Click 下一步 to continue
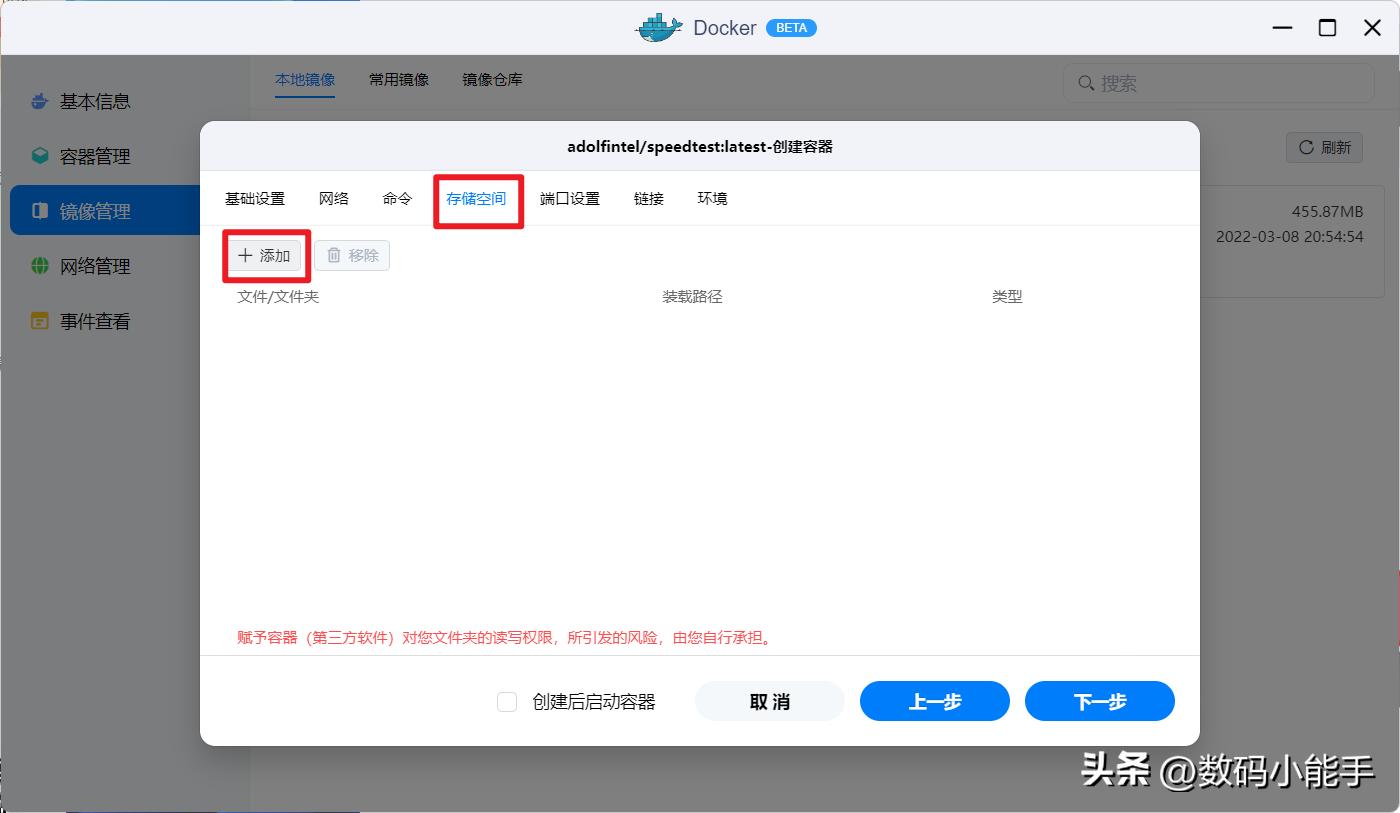Viewport: 1400px width, 813px height. 1099,701
